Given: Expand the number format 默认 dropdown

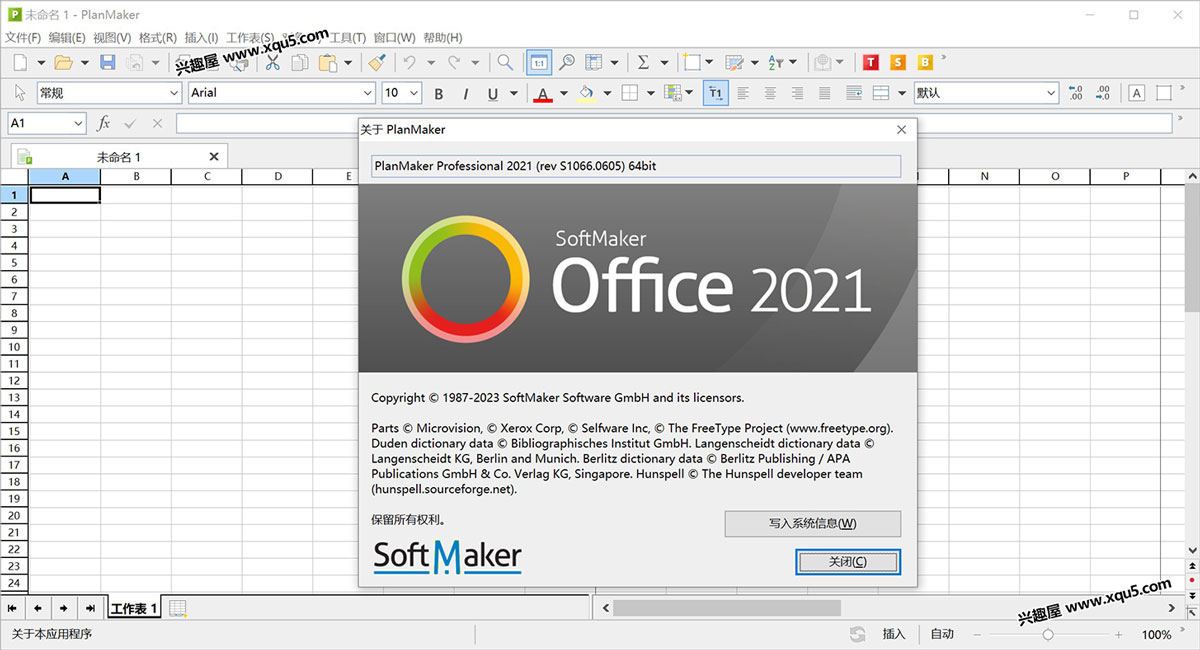Looking at the screenshot, I should pyautogui.click(x=986, y=93).
